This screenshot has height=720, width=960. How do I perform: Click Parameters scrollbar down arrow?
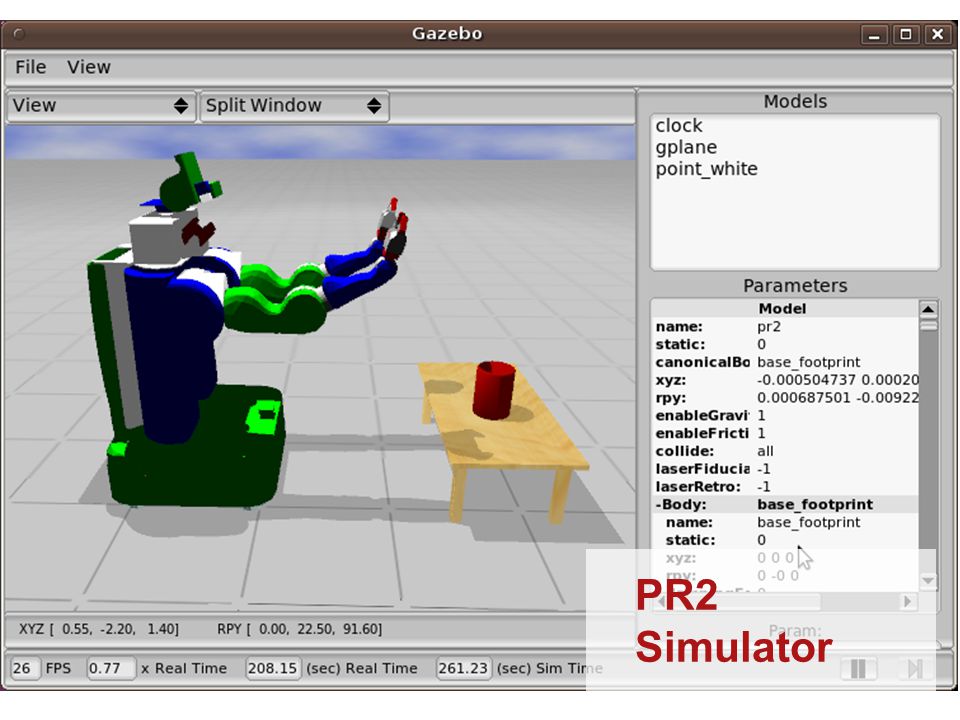coord(928,580)
